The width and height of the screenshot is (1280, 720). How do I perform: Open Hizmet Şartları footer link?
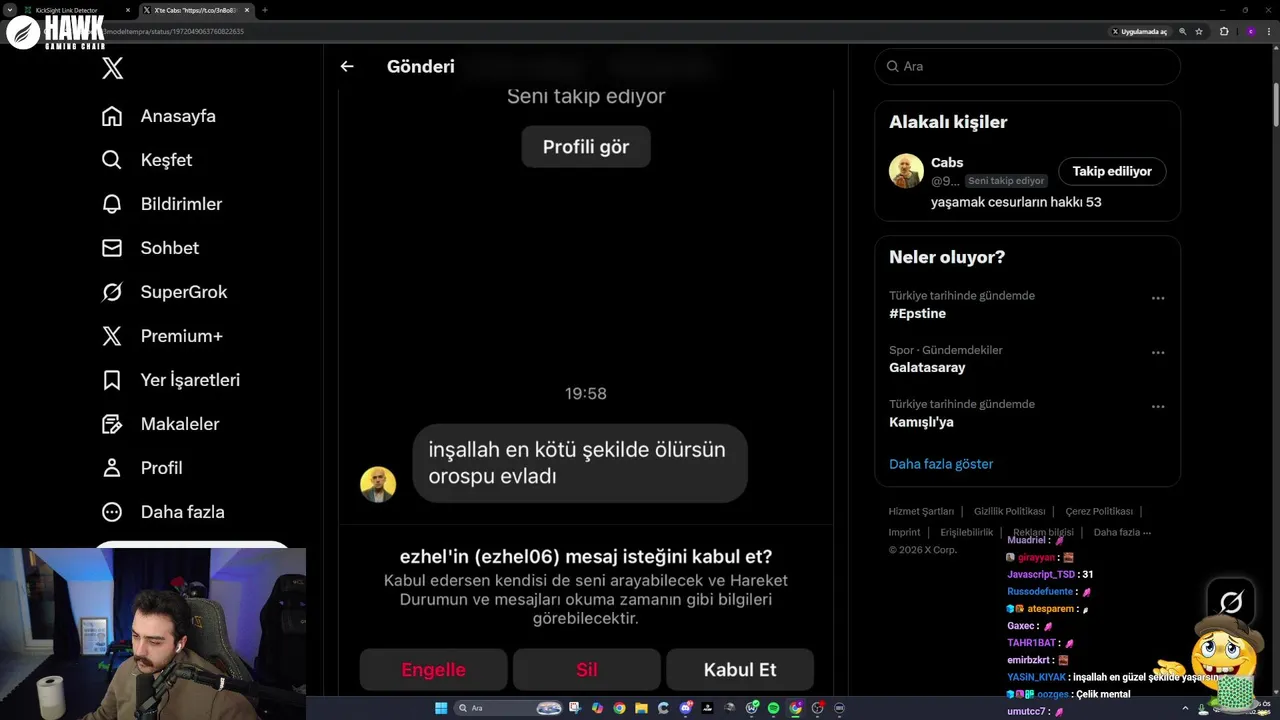[921, 511]
